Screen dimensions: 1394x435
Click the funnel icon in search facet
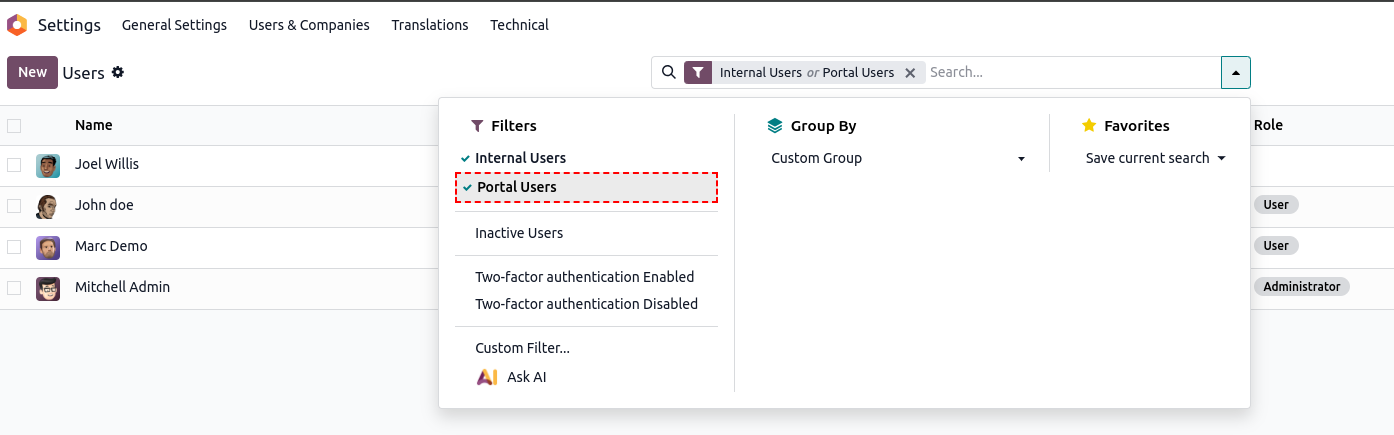tap(698, 73)
